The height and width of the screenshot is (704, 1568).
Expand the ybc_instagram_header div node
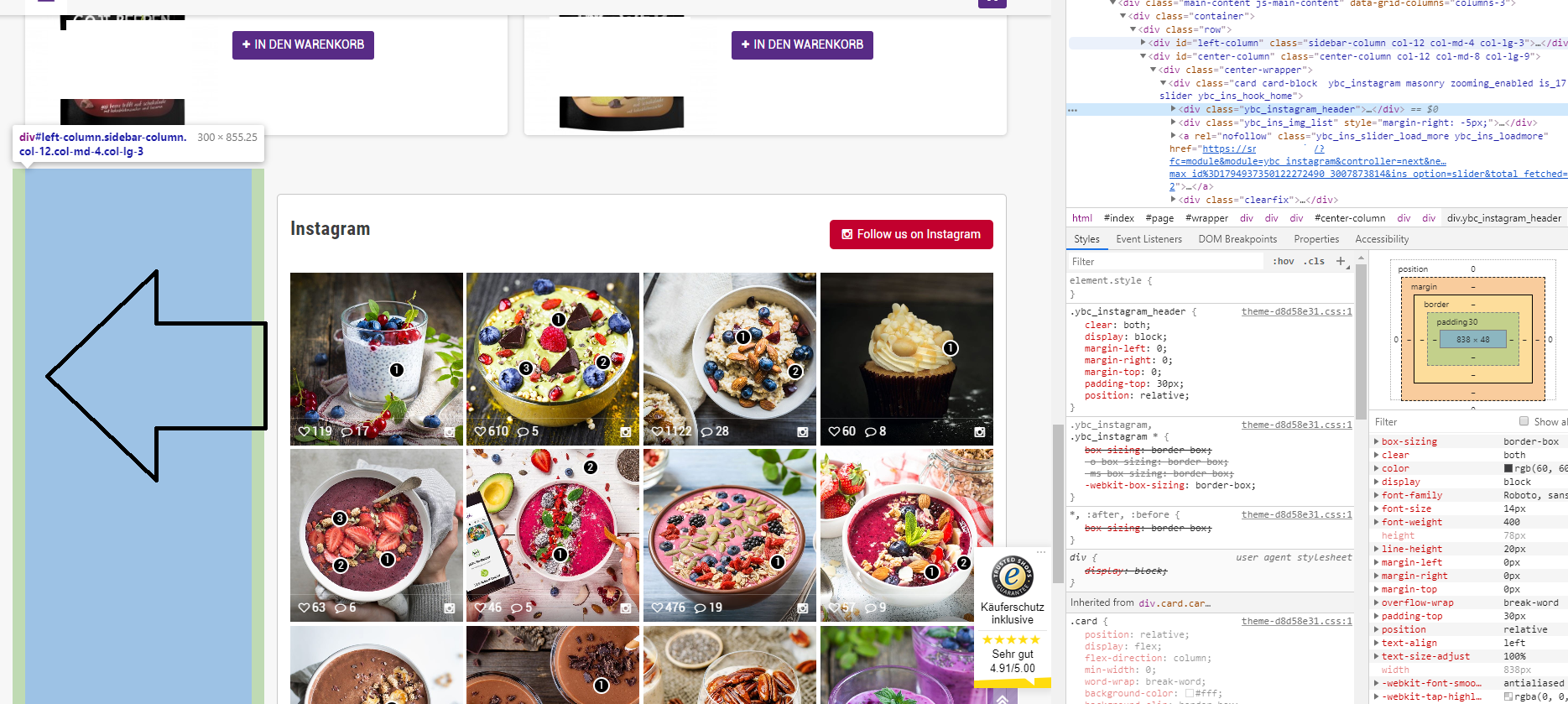1173,109
